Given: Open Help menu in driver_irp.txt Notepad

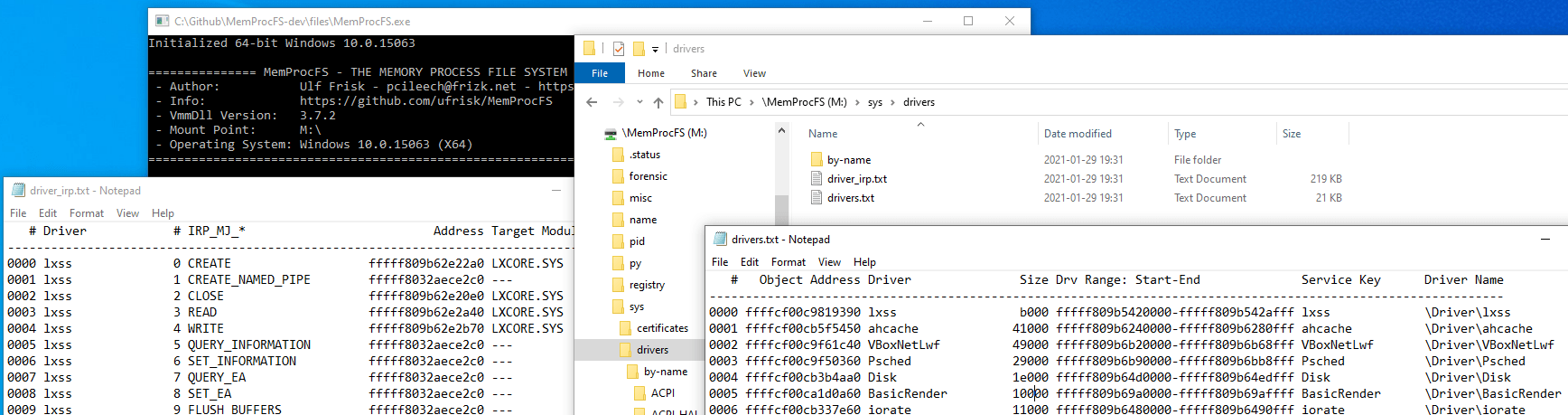Looking at the screenshot, I should pyautogui.click(x=163, y=213).
